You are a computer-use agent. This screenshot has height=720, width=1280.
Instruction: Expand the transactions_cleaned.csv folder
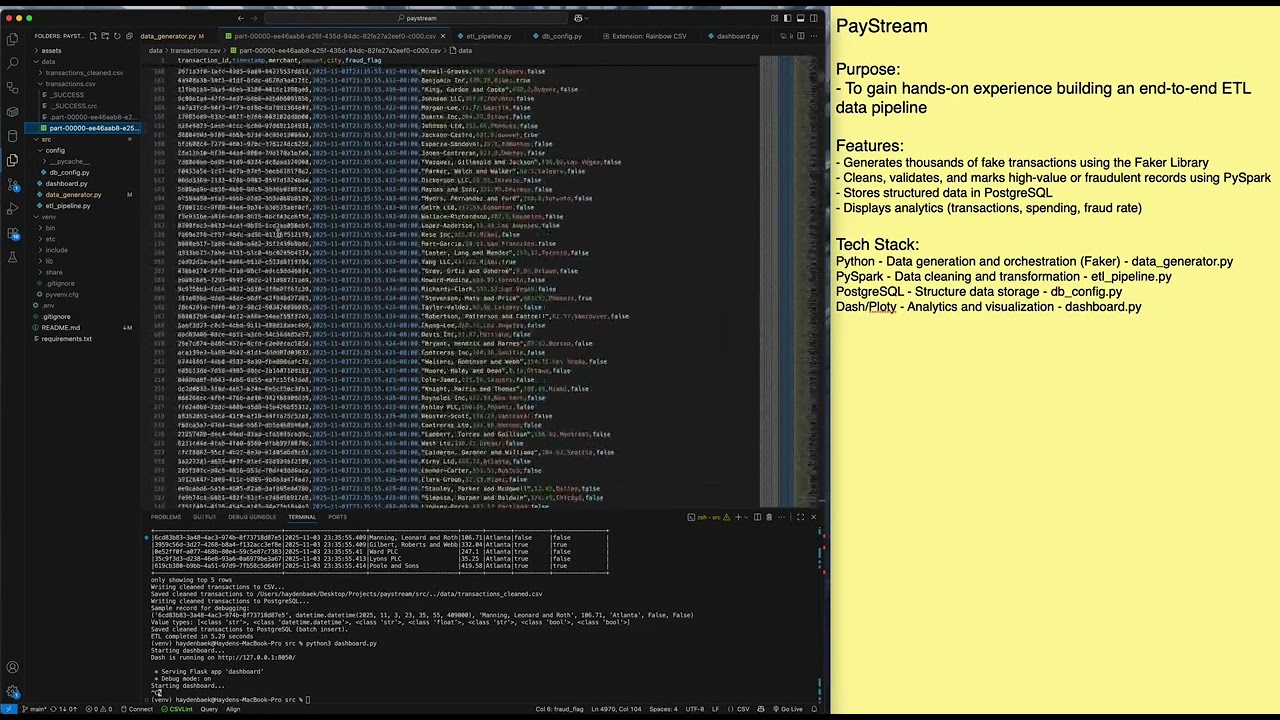pyautogui.click(x=84, y=72)
